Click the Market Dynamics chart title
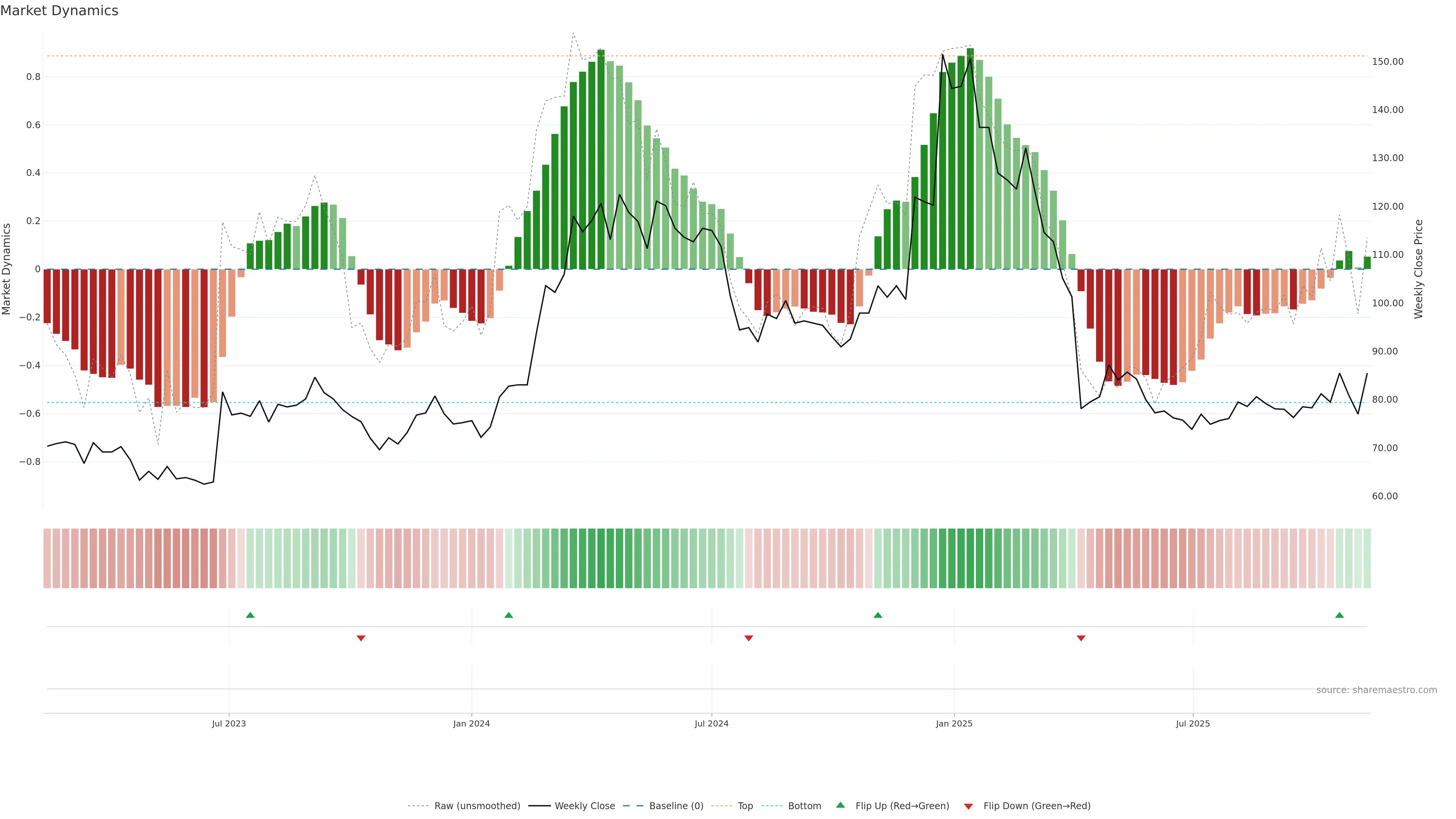This screenshot has width=1456, height=819. 60,11
